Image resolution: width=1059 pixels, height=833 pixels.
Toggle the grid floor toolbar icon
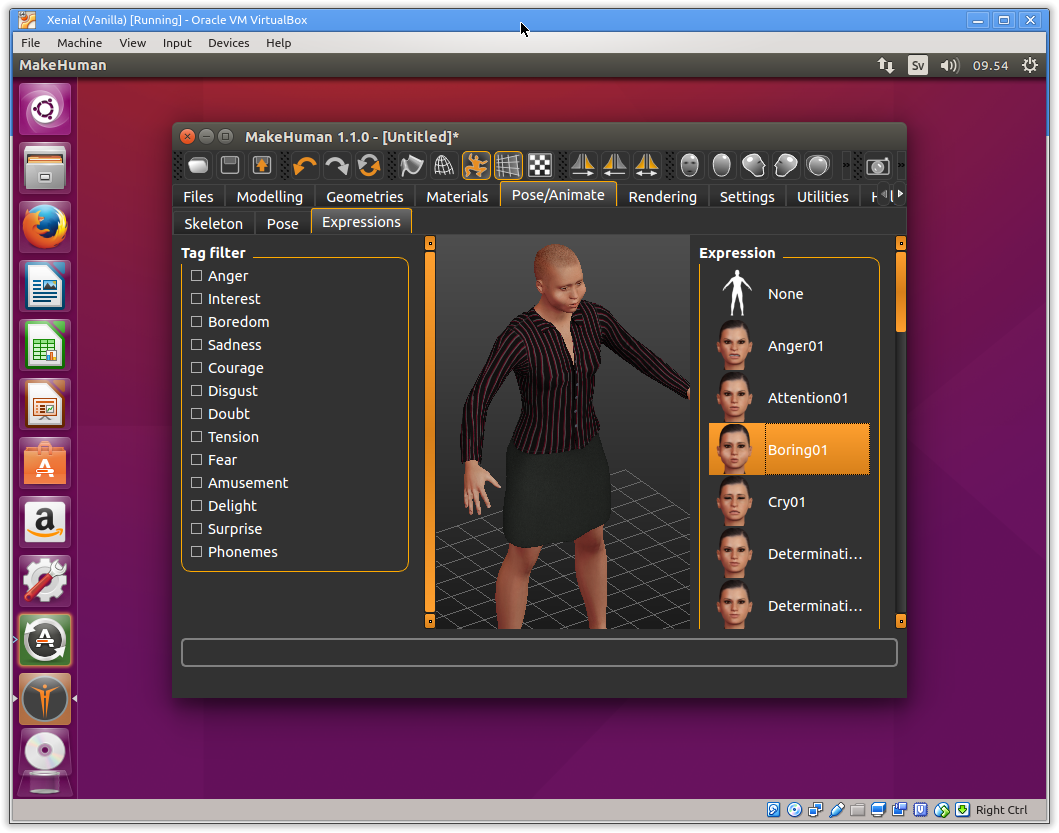508,165
